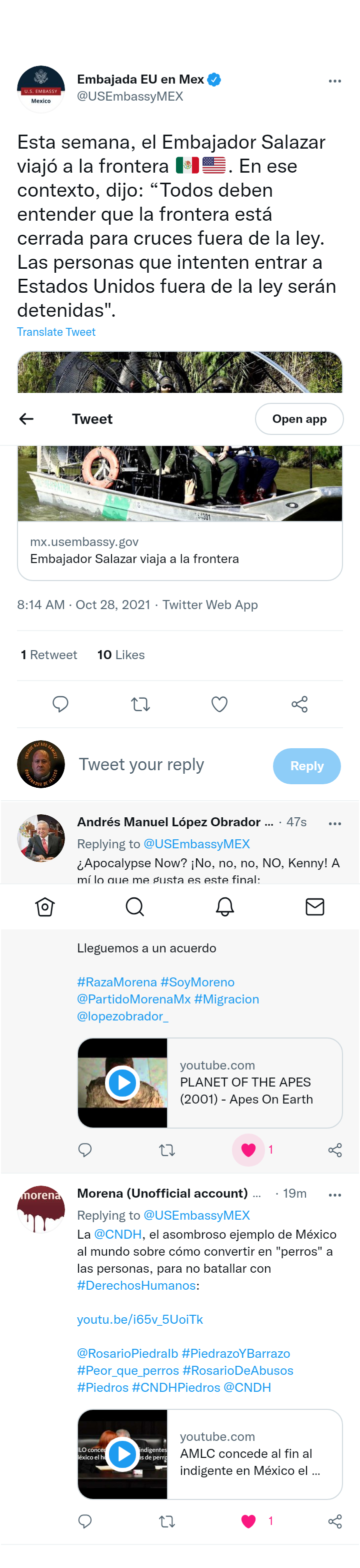The height and width of the screenshot is (1568, 360).
Task: Click reply icon under main tweet
Action: pyautogui.click(x=60, y=704)
